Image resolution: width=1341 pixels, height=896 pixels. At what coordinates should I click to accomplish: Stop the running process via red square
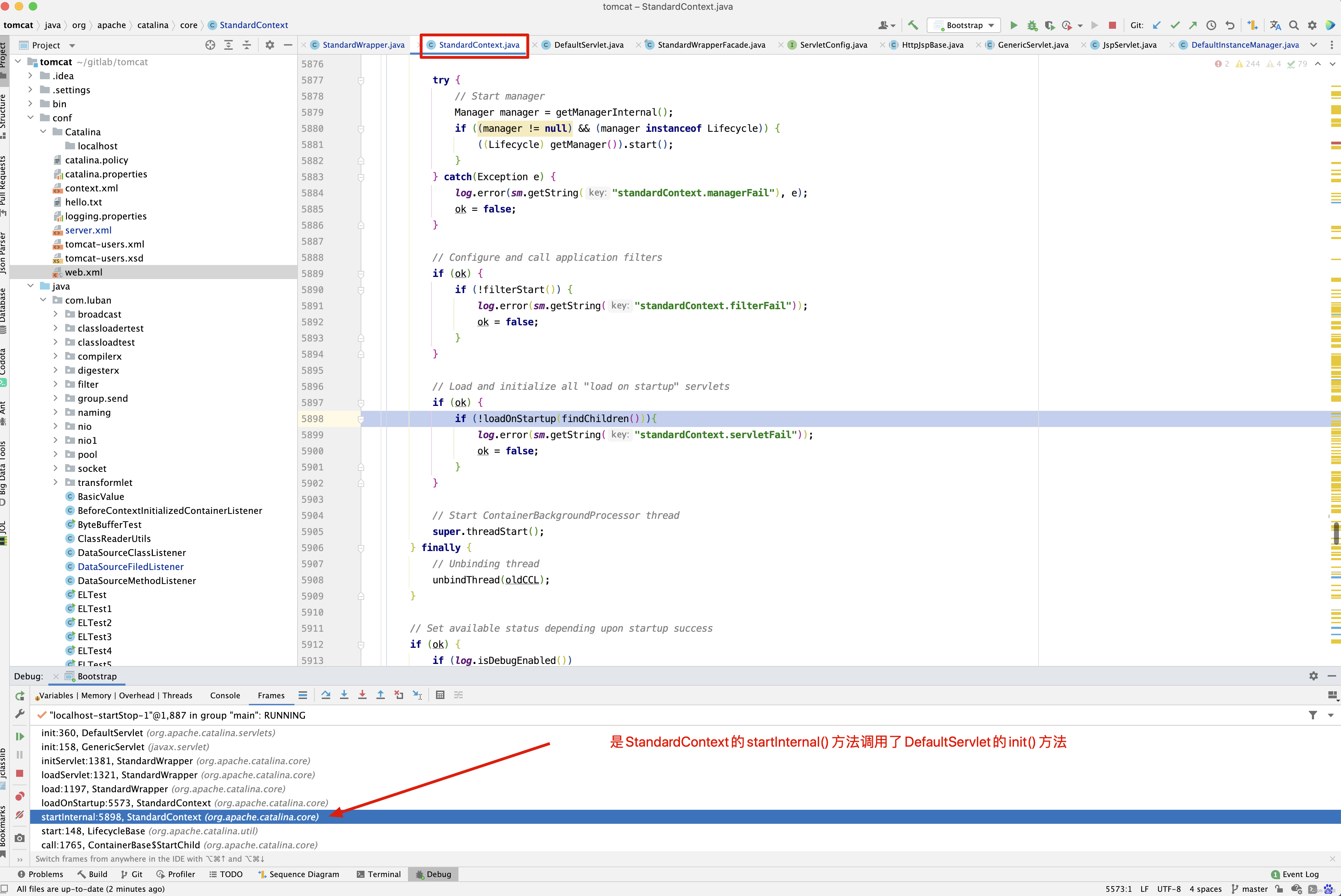pos(1112,25)
